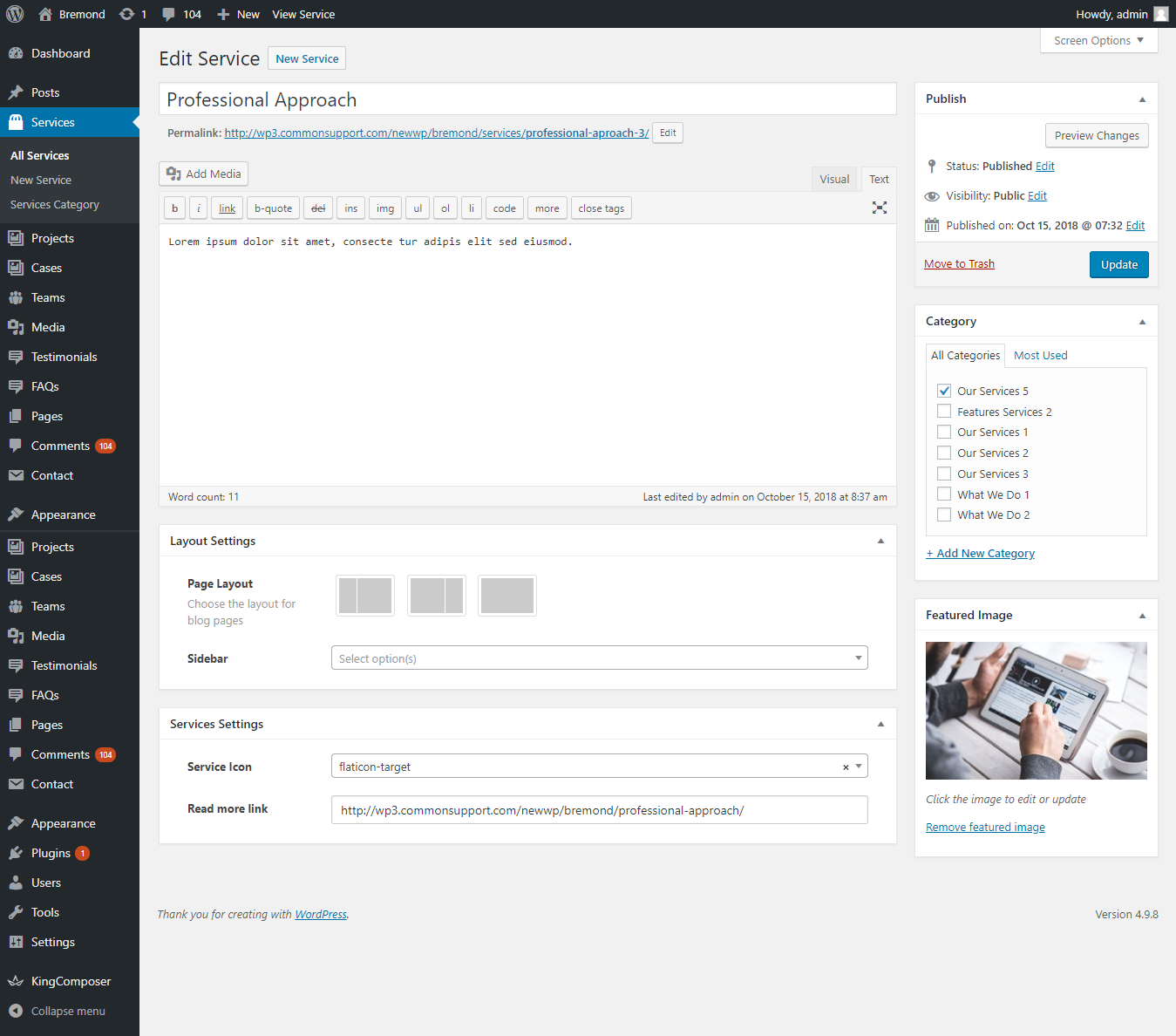Switch to the Visual editor tab
This screenshot has width=1176, height=1036.
tap(833, 180)
